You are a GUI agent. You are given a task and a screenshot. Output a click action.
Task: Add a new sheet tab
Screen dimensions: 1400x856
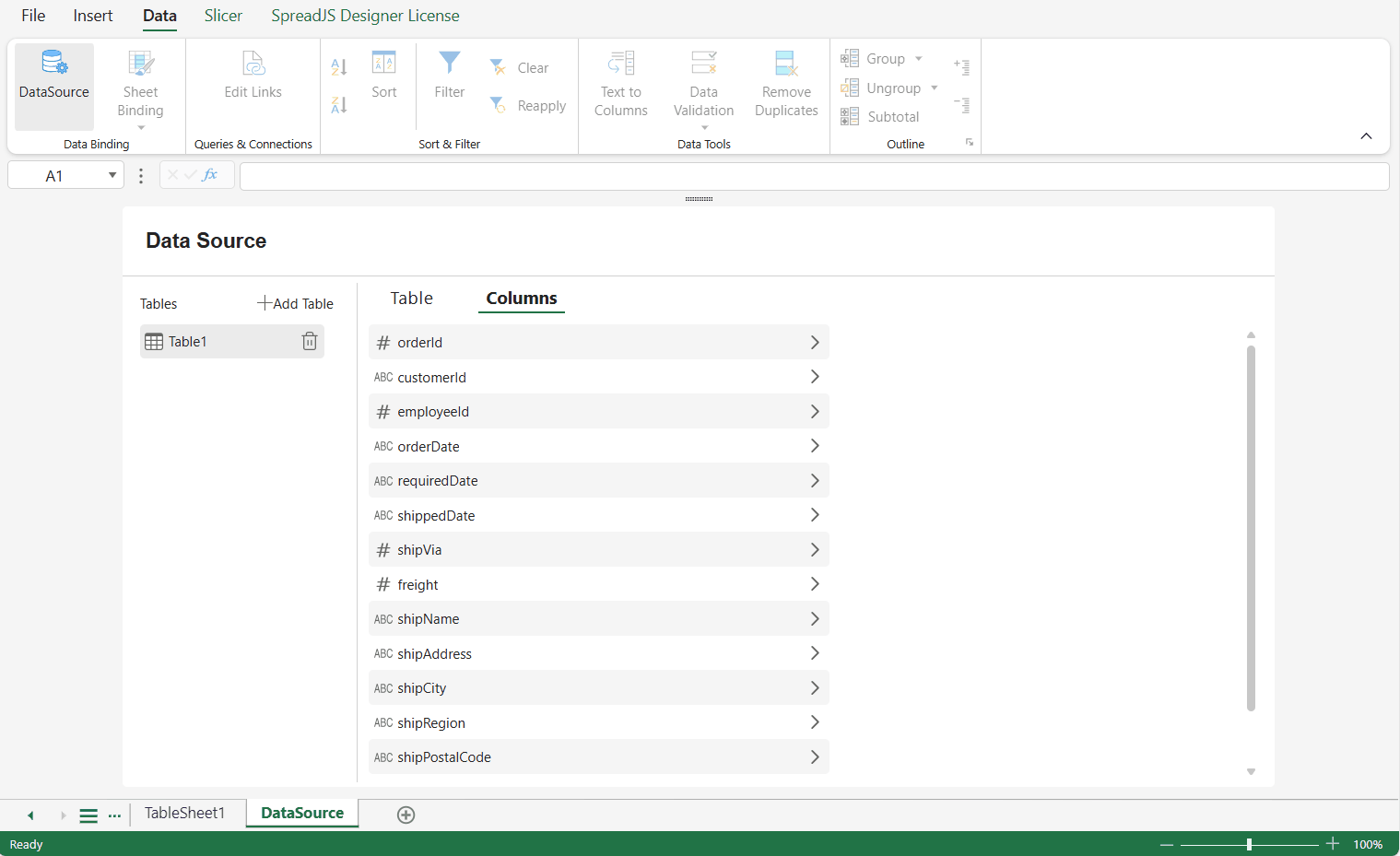click(406, 815)
